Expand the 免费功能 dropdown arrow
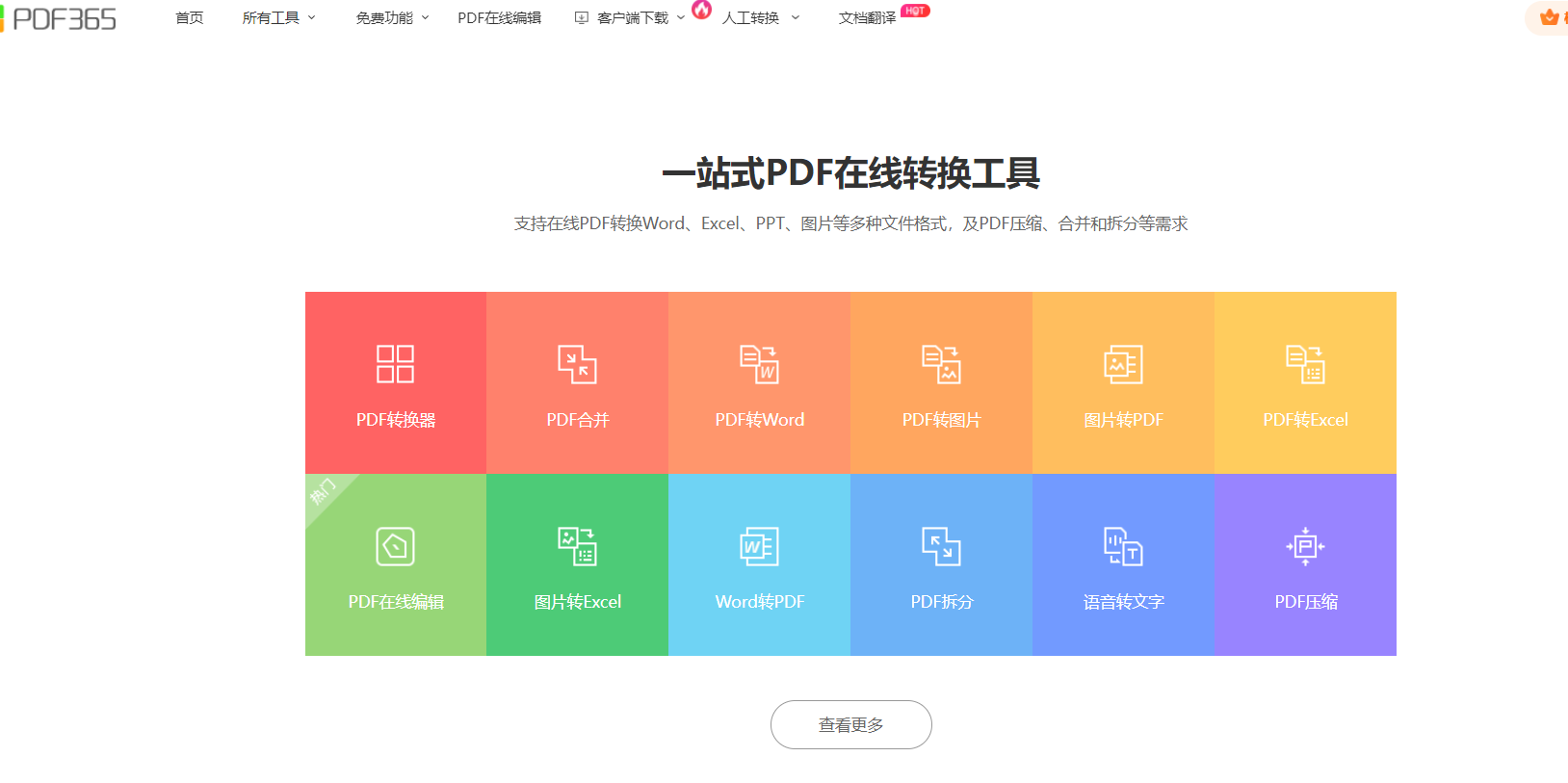 point(425,18)
